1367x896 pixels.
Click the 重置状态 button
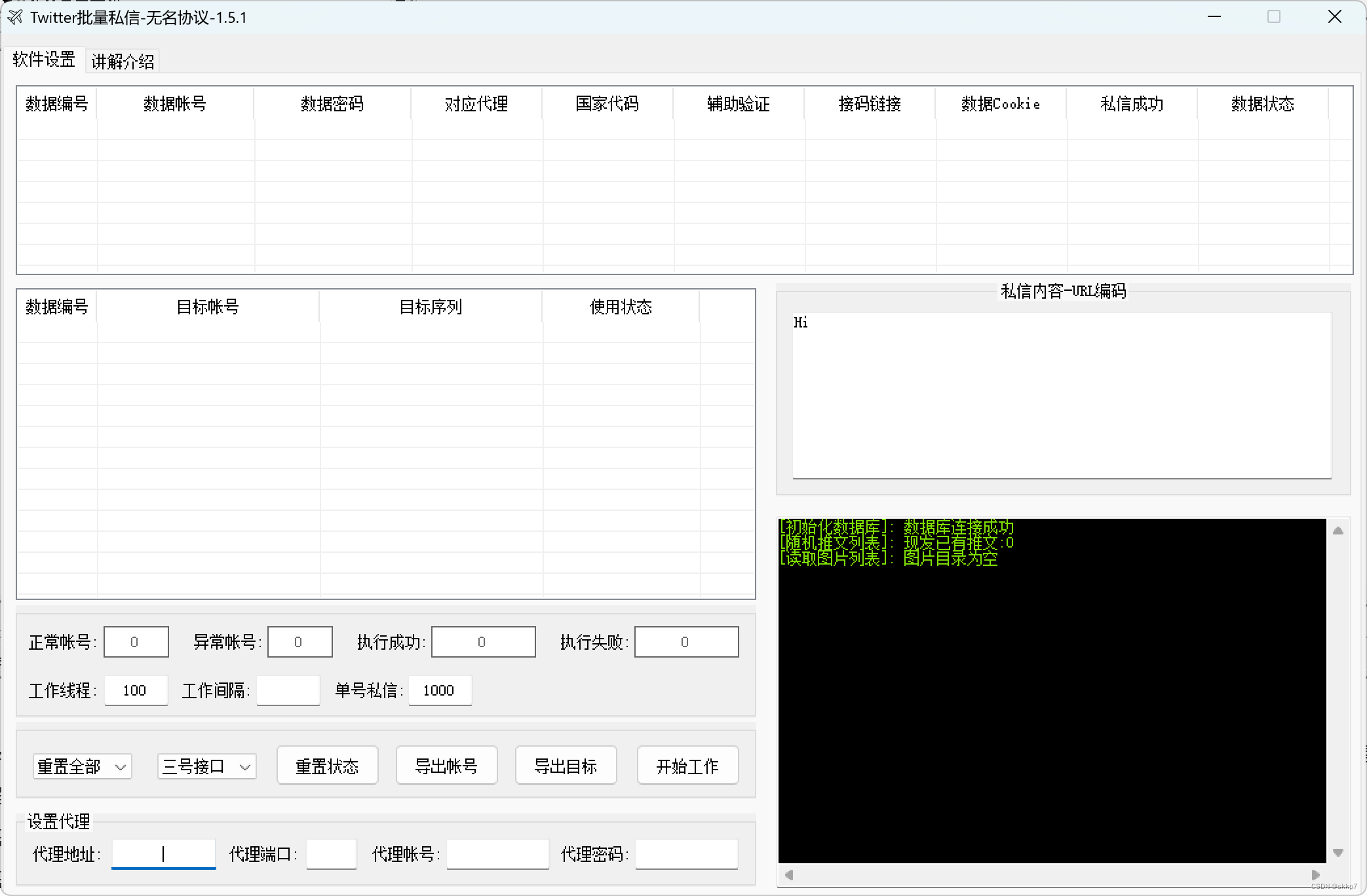(327, 765)
